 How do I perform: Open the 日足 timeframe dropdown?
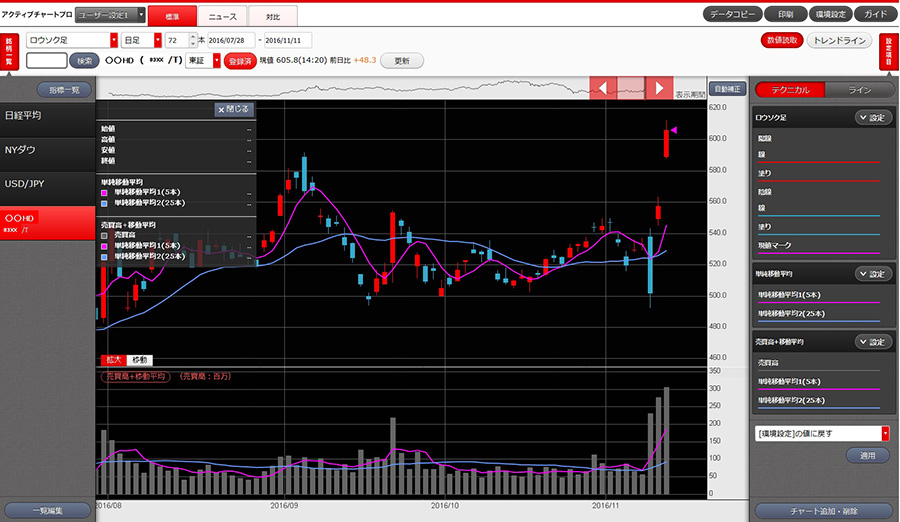point(157,40)
